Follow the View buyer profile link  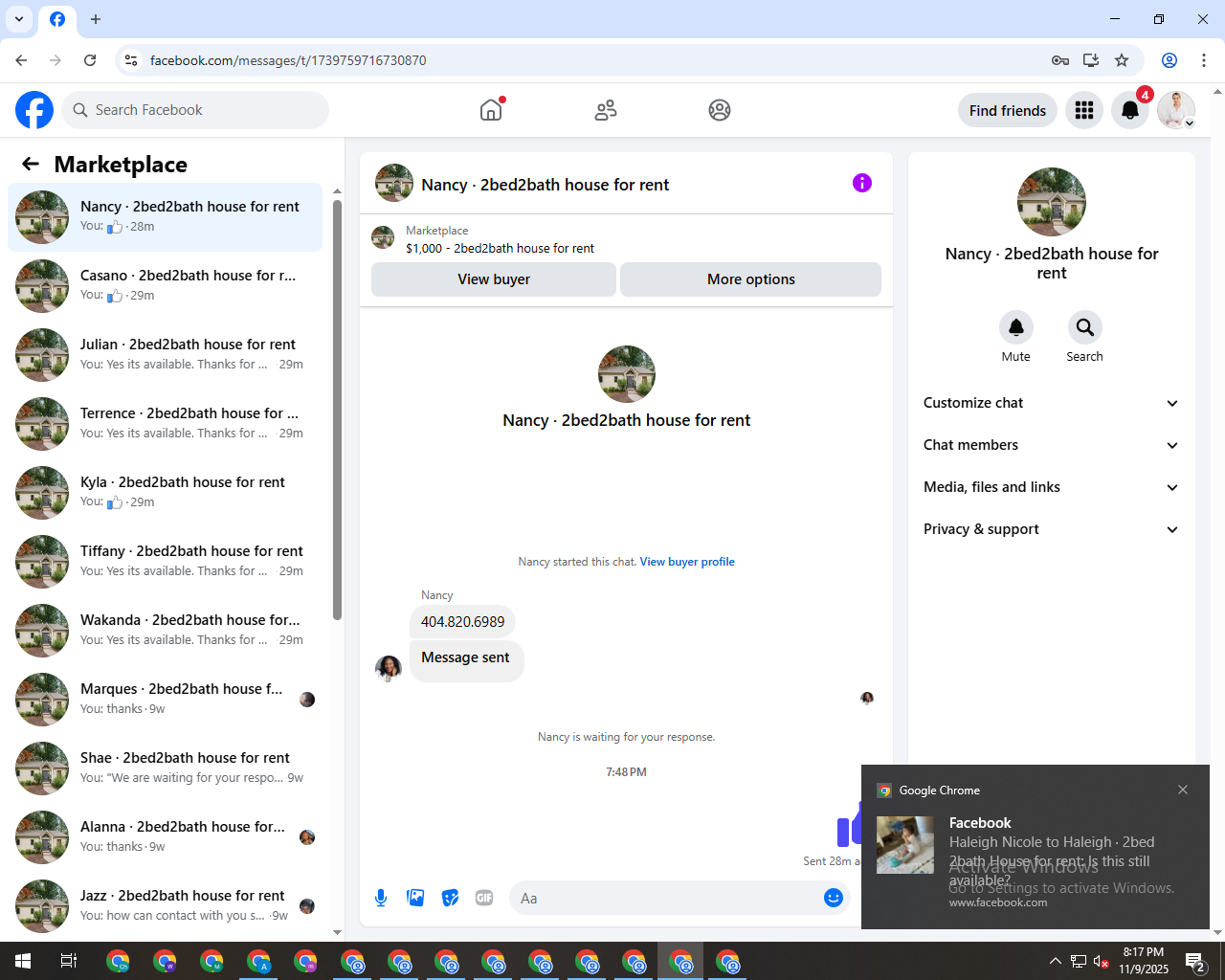pos(687,562)
